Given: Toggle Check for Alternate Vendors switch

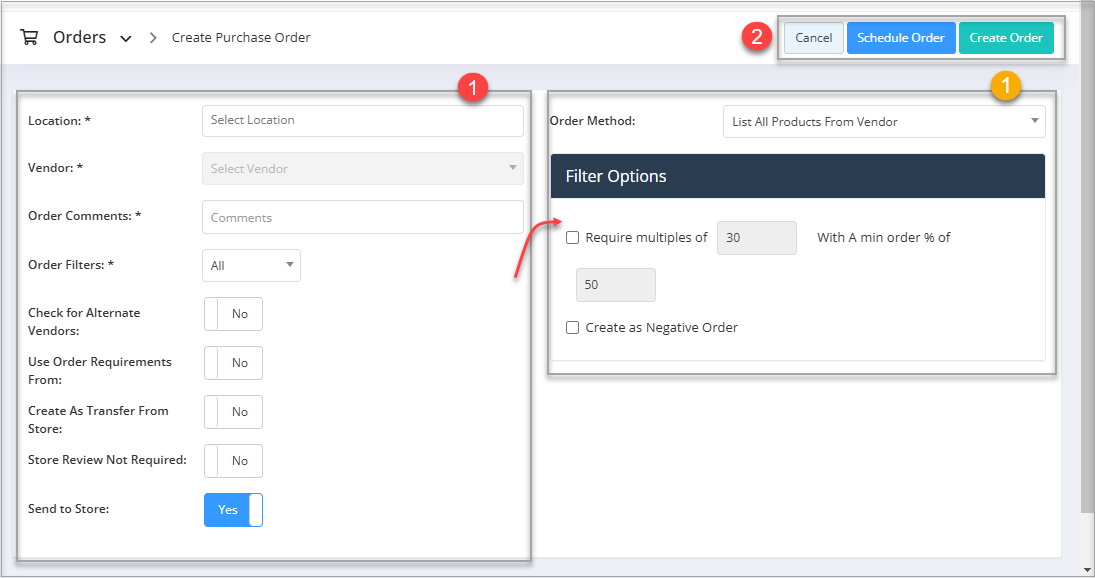Looking at the screenshot, I should (233, 314).
